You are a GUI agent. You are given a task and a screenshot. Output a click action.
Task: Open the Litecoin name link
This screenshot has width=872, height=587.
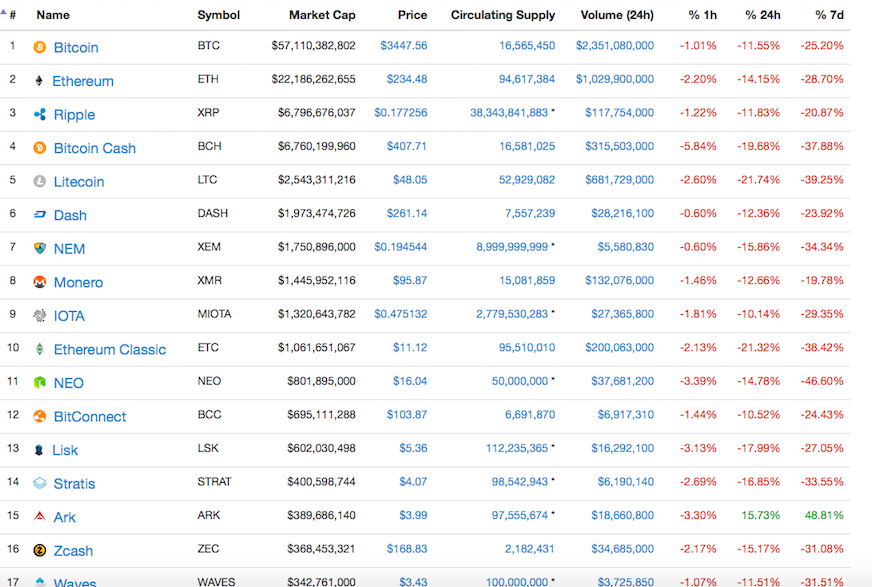click(79, 182)
